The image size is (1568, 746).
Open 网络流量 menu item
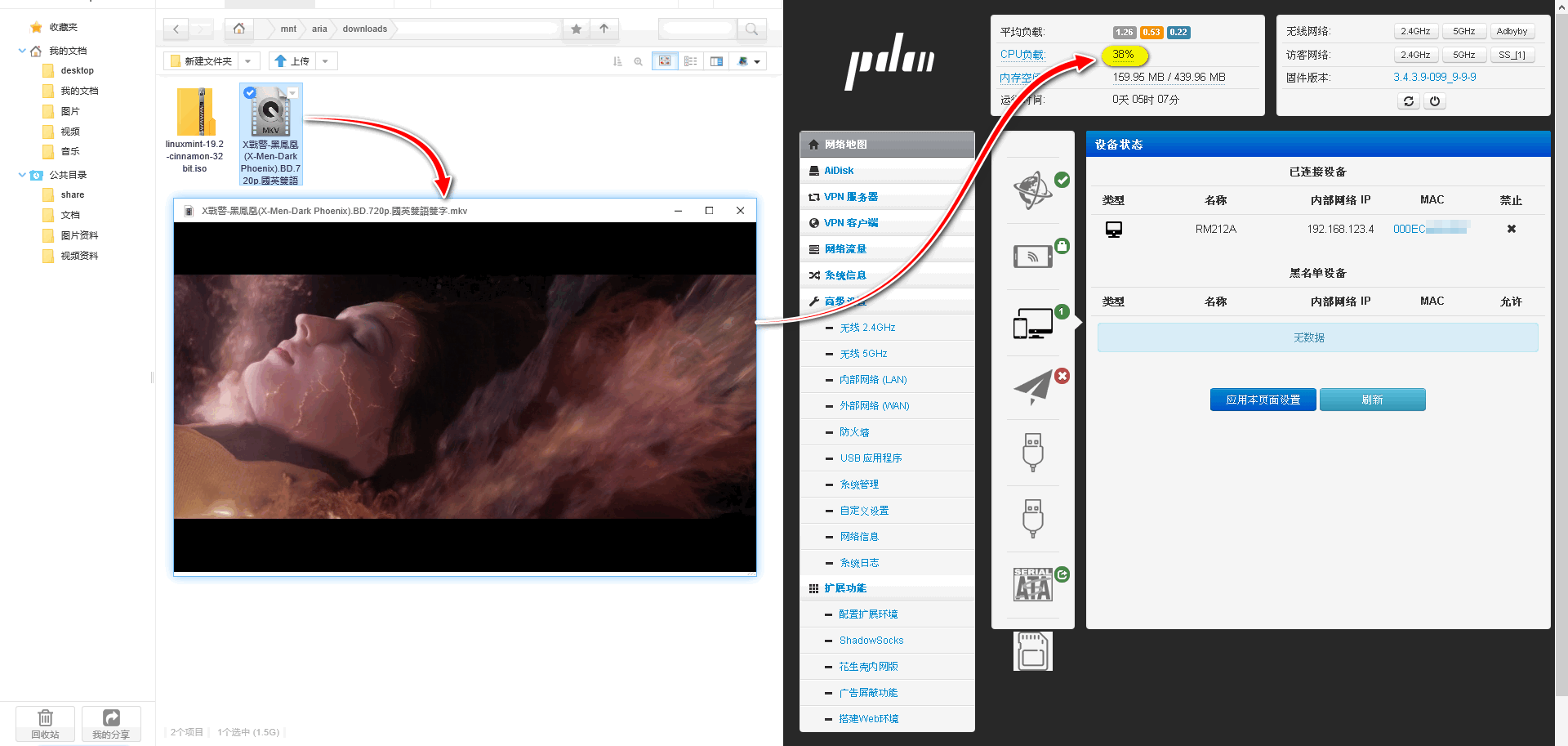coord(887,249)
